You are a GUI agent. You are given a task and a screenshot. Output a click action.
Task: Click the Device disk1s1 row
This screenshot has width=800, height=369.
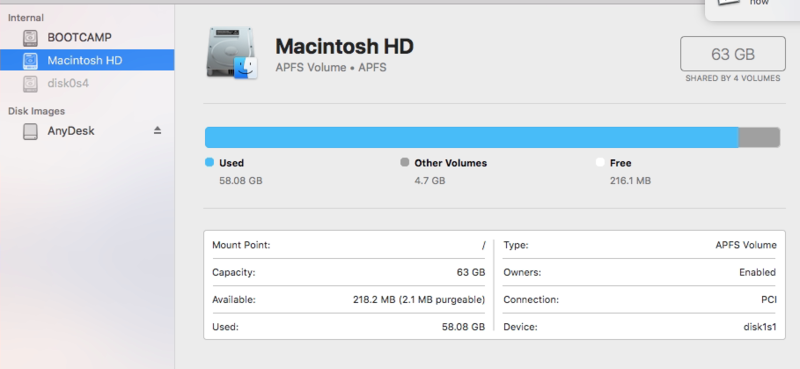point(640,327)
